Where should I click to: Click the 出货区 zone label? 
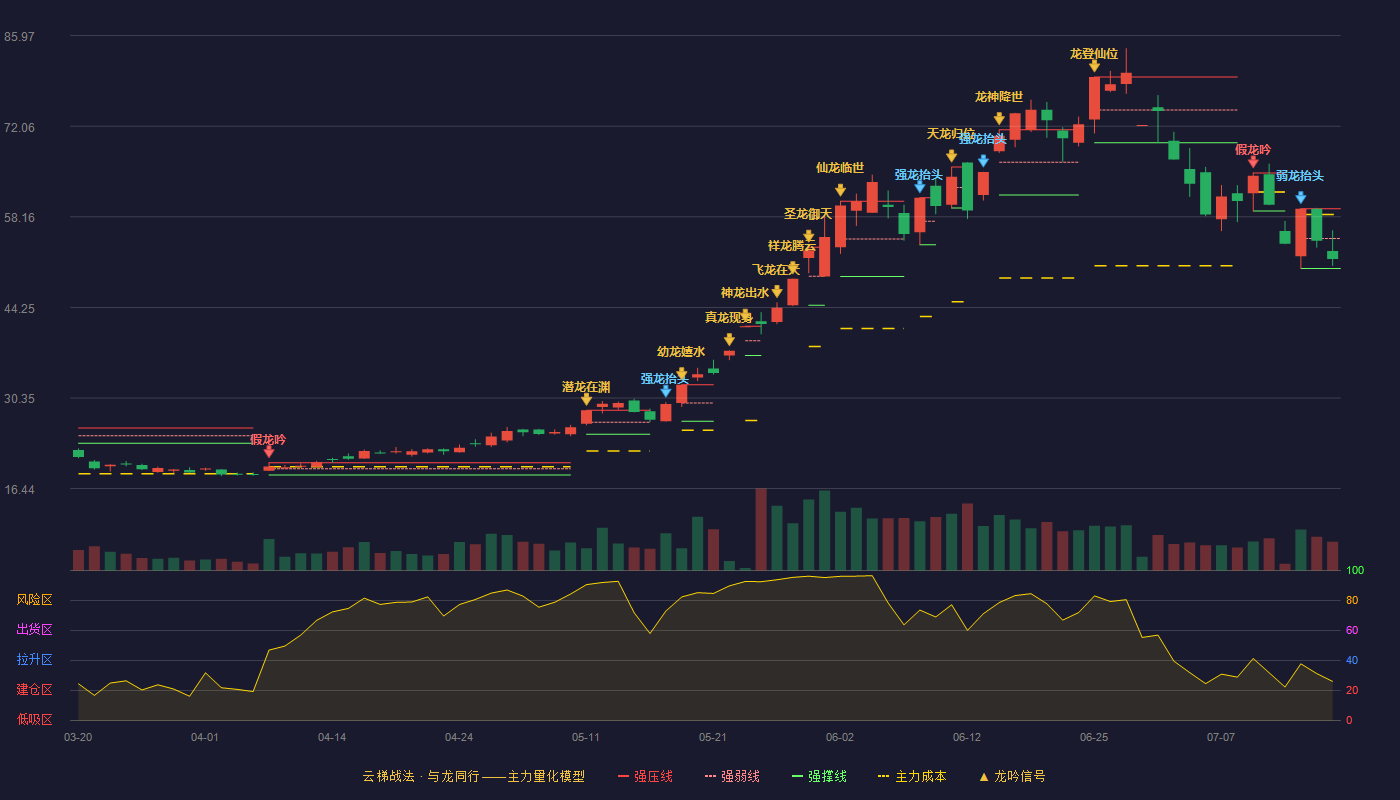35,630
